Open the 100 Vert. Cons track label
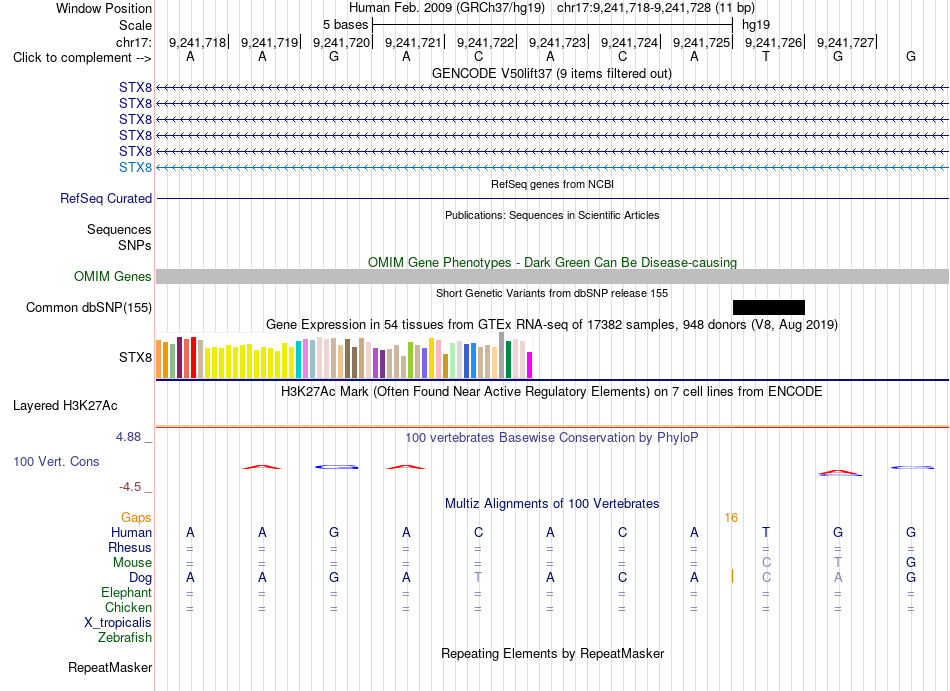 pos(56,461)
